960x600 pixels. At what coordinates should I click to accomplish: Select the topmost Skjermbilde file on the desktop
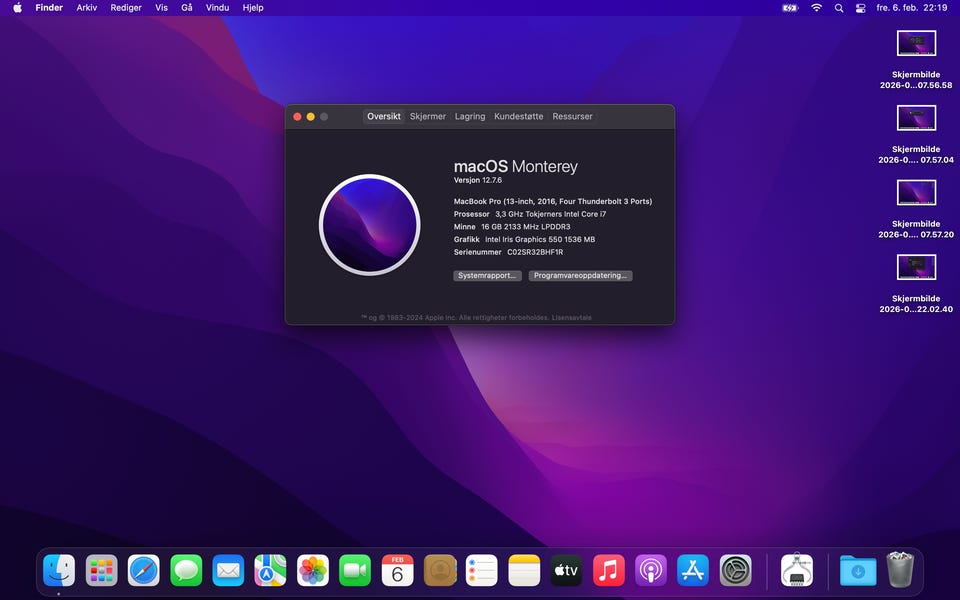coord(916,44)
